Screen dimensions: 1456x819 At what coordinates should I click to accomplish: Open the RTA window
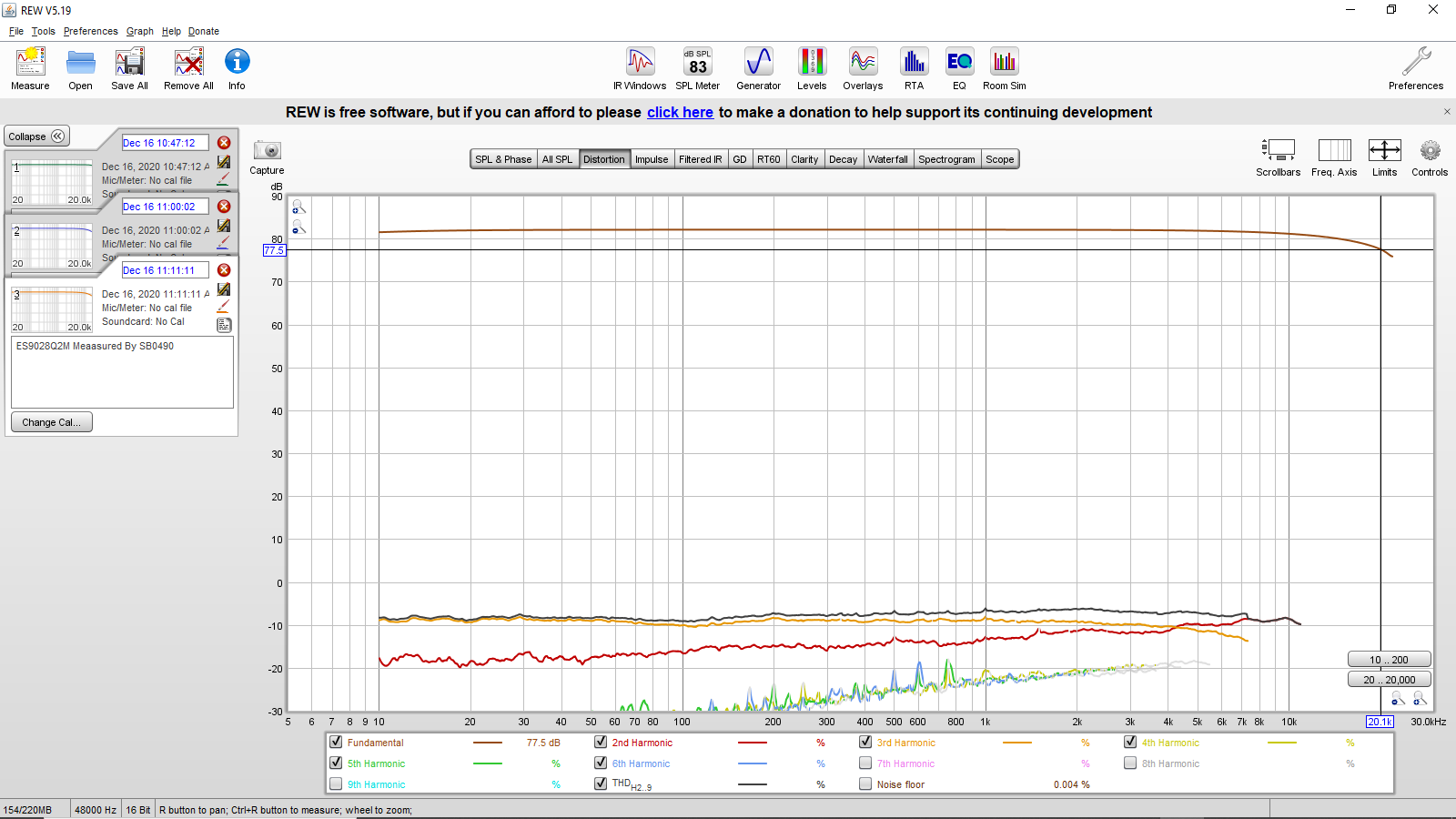(x=914, y=62)
